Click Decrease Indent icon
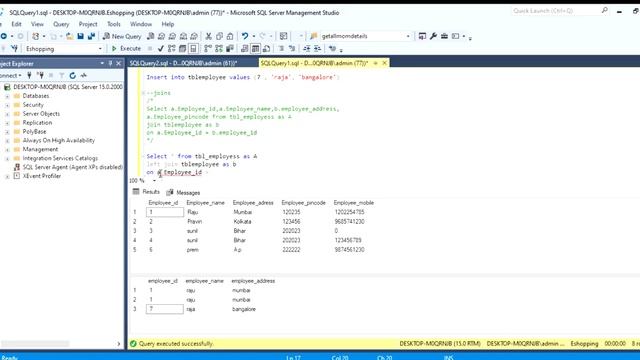 (x=307, y=49)
